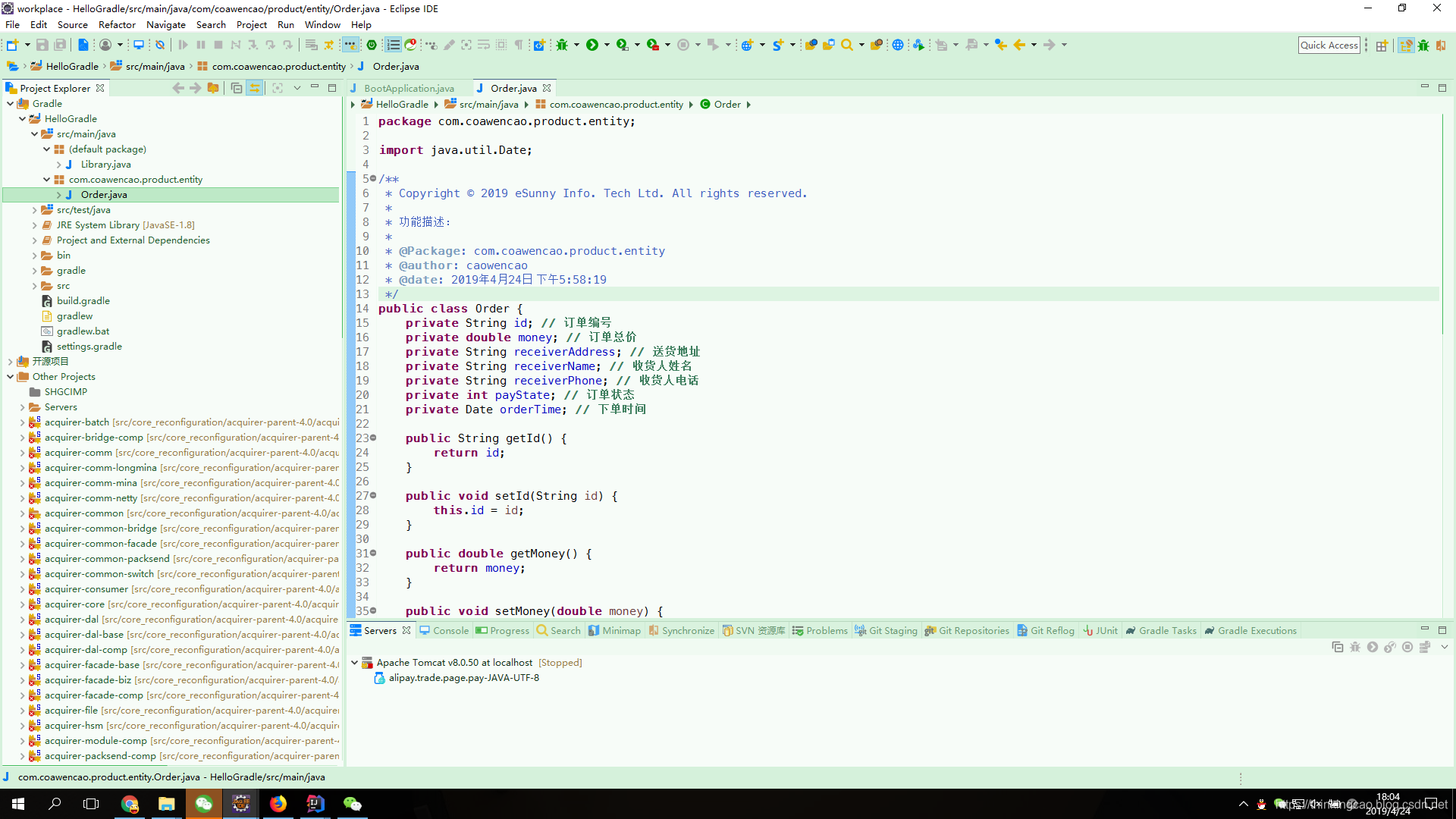
Task: Open the Run button dropdown arrow
Action: [607, 45]
